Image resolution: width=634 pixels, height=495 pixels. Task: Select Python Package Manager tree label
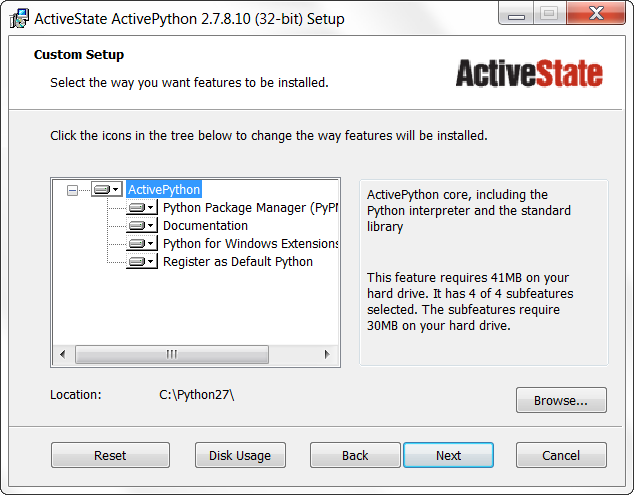pyautogui.click(x=250, y=208)
